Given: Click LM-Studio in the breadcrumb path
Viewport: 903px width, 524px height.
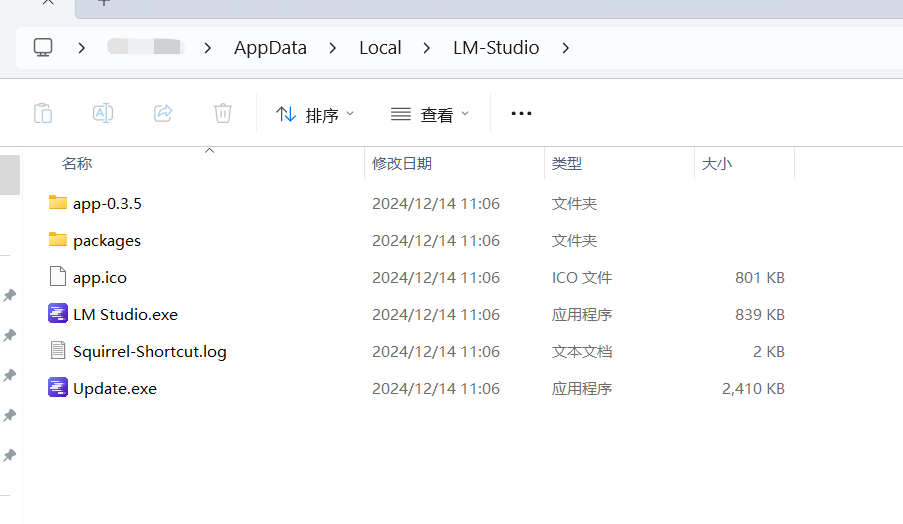Looking at the screenshot, I should pyautogui.click(x=496, y=48).
